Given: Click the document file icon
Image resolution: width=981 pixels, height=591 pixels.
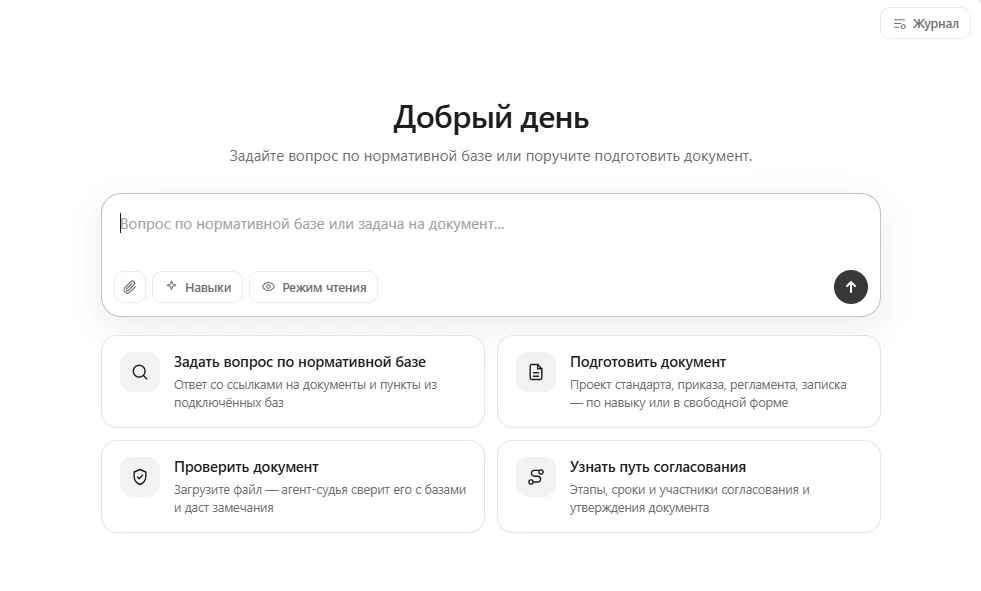Looking at the screenshot, I should pos(536,372).
